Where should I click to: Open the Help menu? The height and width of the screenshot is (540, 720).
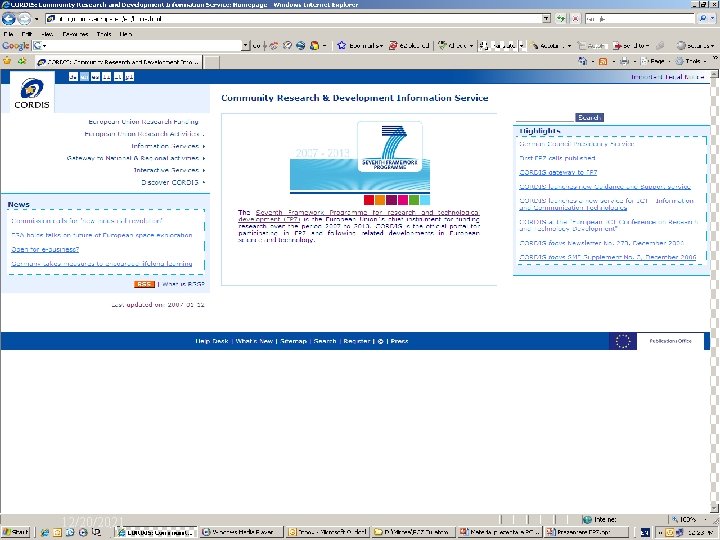(x=126, y=34)
